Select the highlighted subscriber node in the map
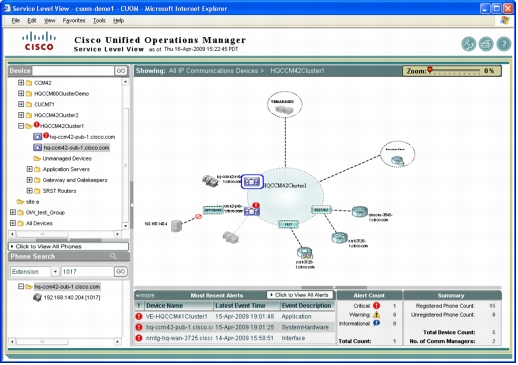Viewport: 518px width, 365px height. [x=252, y=182]
